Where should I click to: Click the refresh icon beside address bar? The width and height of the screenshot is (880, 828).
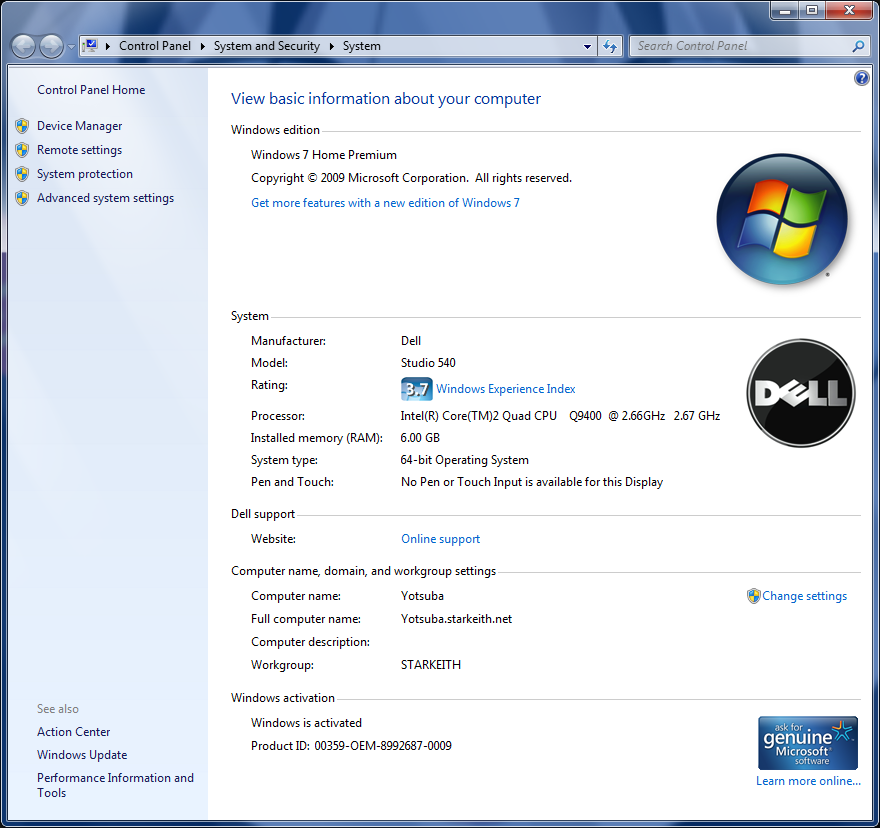click(x=610, y=46)
